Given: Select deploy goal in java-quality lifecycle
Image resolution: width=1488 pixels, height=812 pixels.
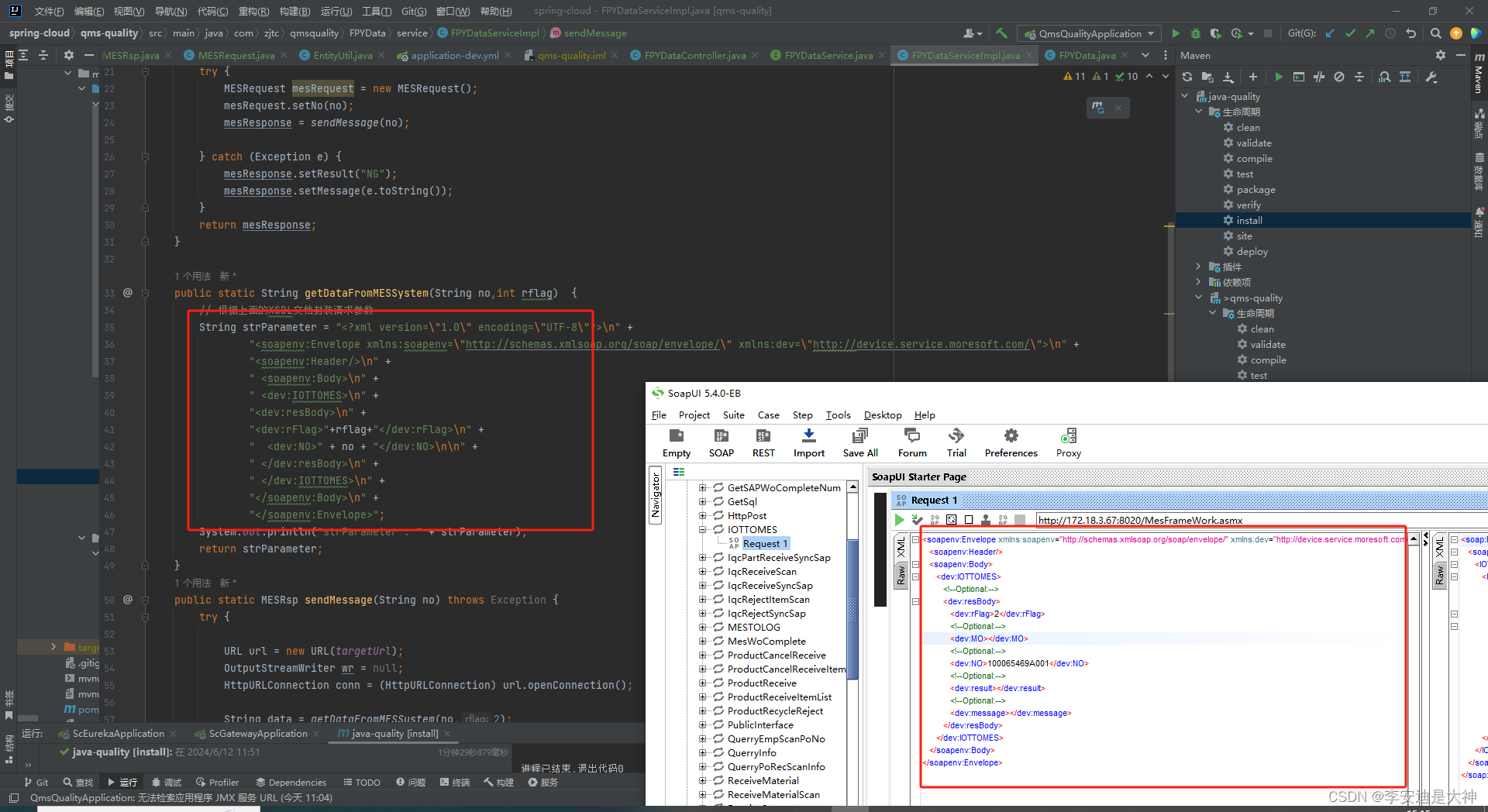Looking at the screenshot, I should (1252, 251).
